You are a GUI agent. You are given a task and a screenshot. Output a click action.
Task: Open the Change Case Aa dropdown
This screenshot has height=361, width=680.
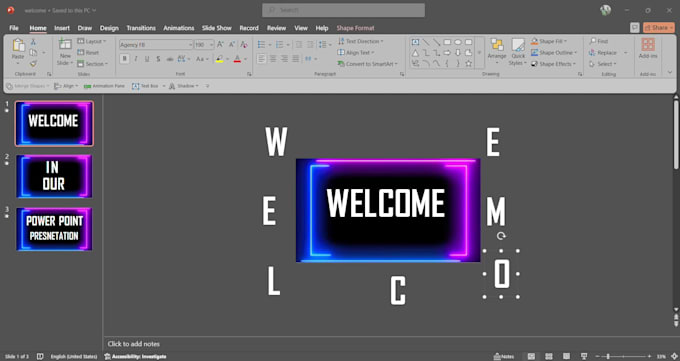(x=202, y=59)
